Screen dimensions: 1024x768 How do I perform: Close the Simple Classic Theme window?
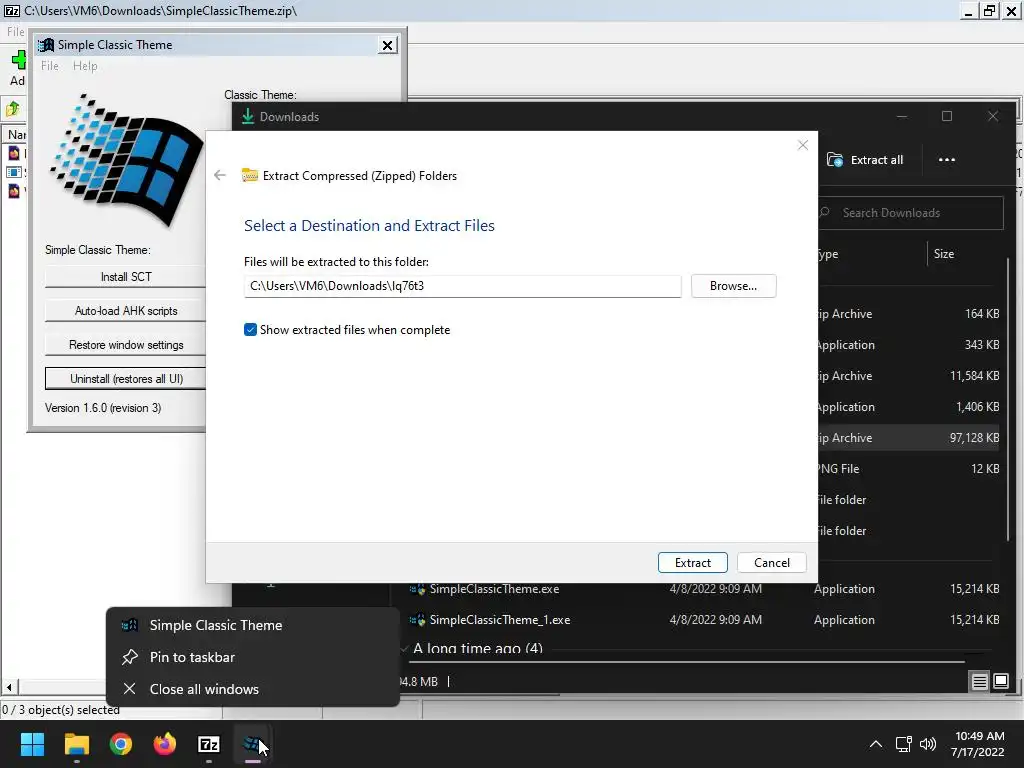tap(387, 45)
